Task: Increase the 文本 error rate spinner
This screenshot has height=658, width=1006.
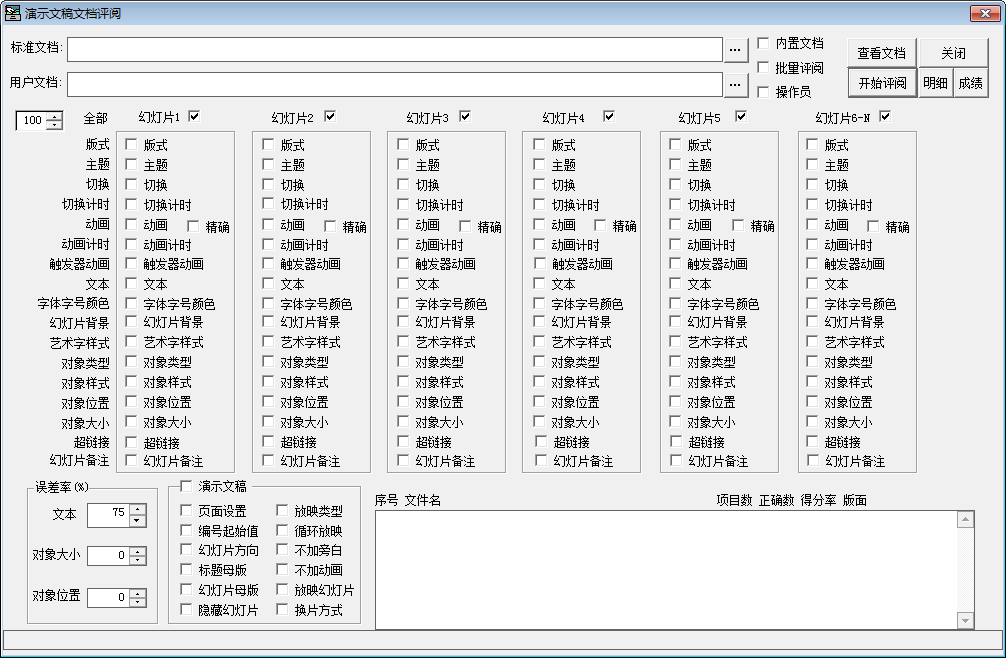Action: [138, 509]
